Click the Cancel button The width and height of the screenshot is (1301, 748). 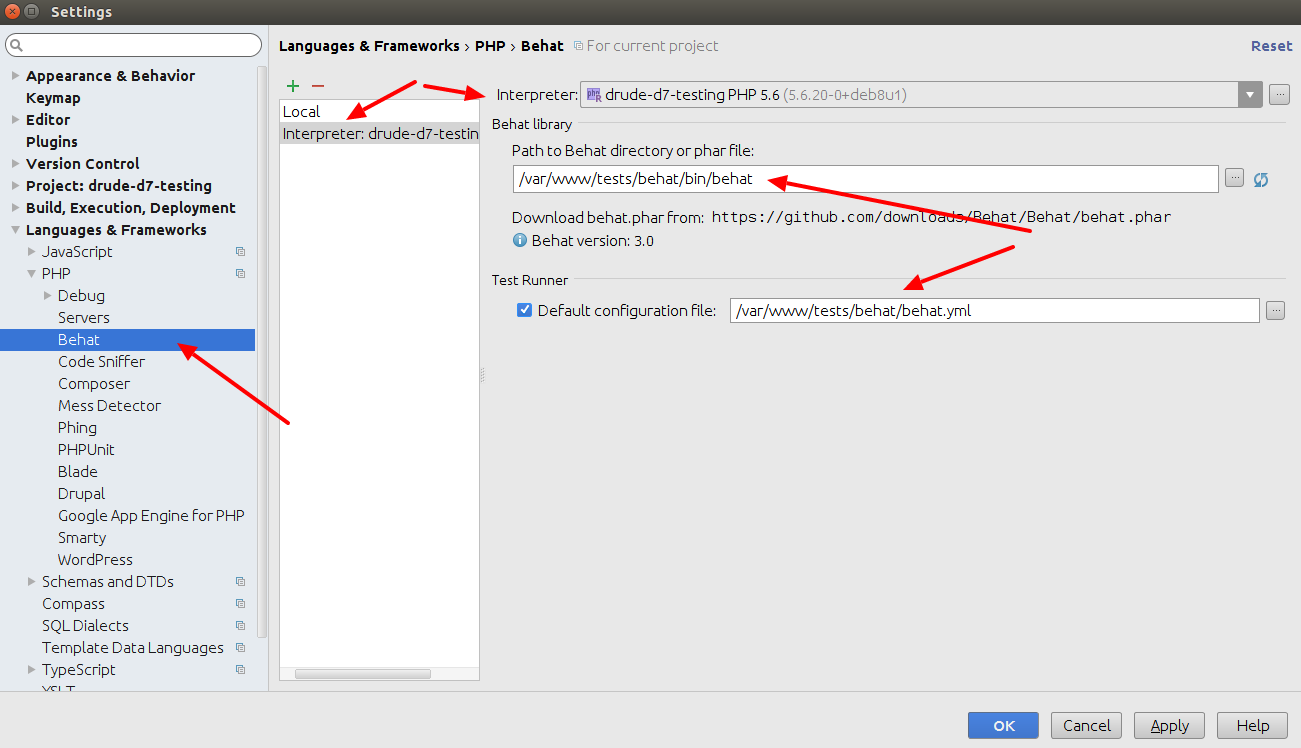click(x=1086, y=726)
